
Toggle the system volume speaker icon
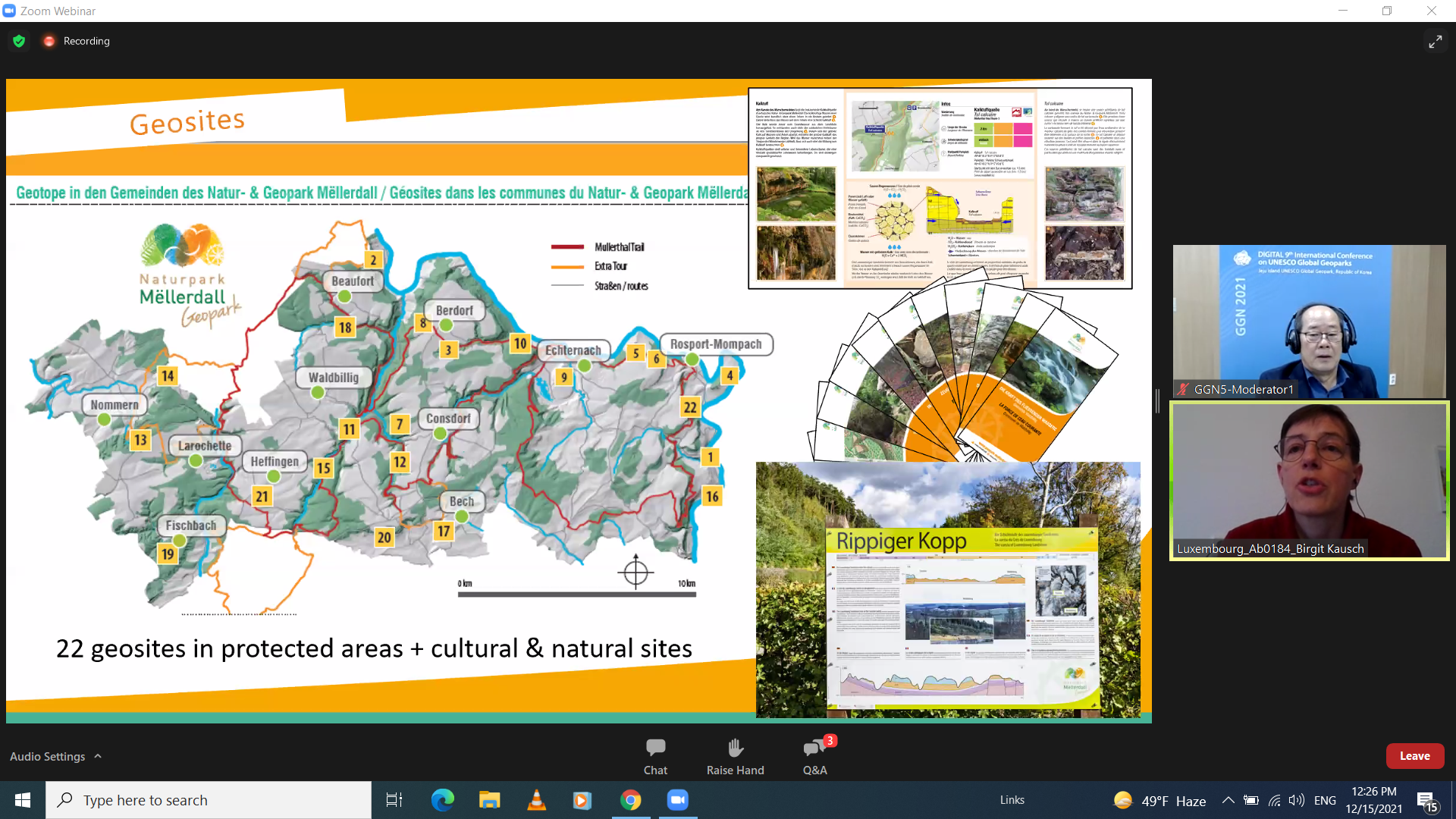1296,800
